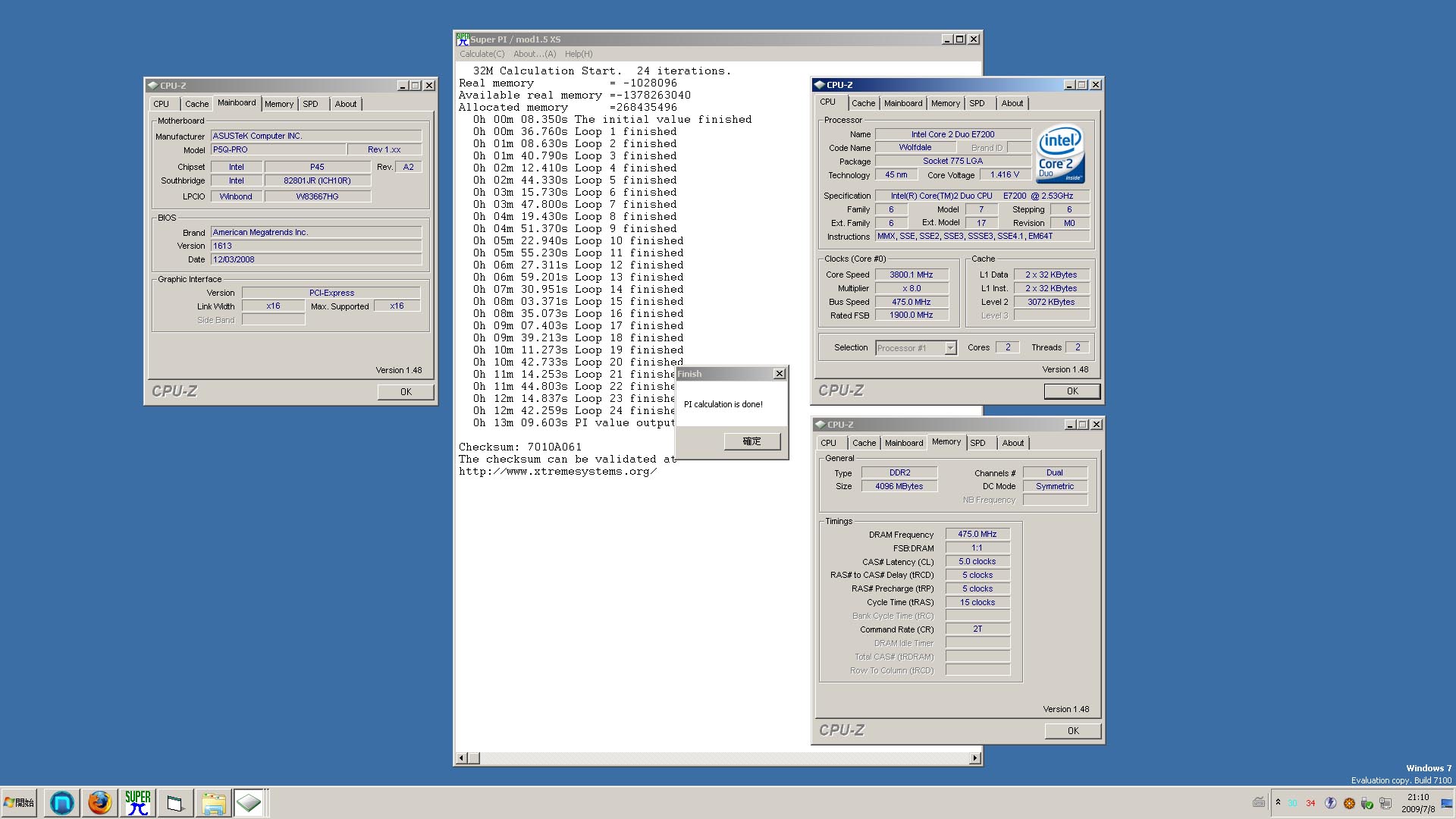The image size is (1456, 819).
Task: Switch to CPU tab in Mainboard CPU-Z window
Action: tap(162, 104)
